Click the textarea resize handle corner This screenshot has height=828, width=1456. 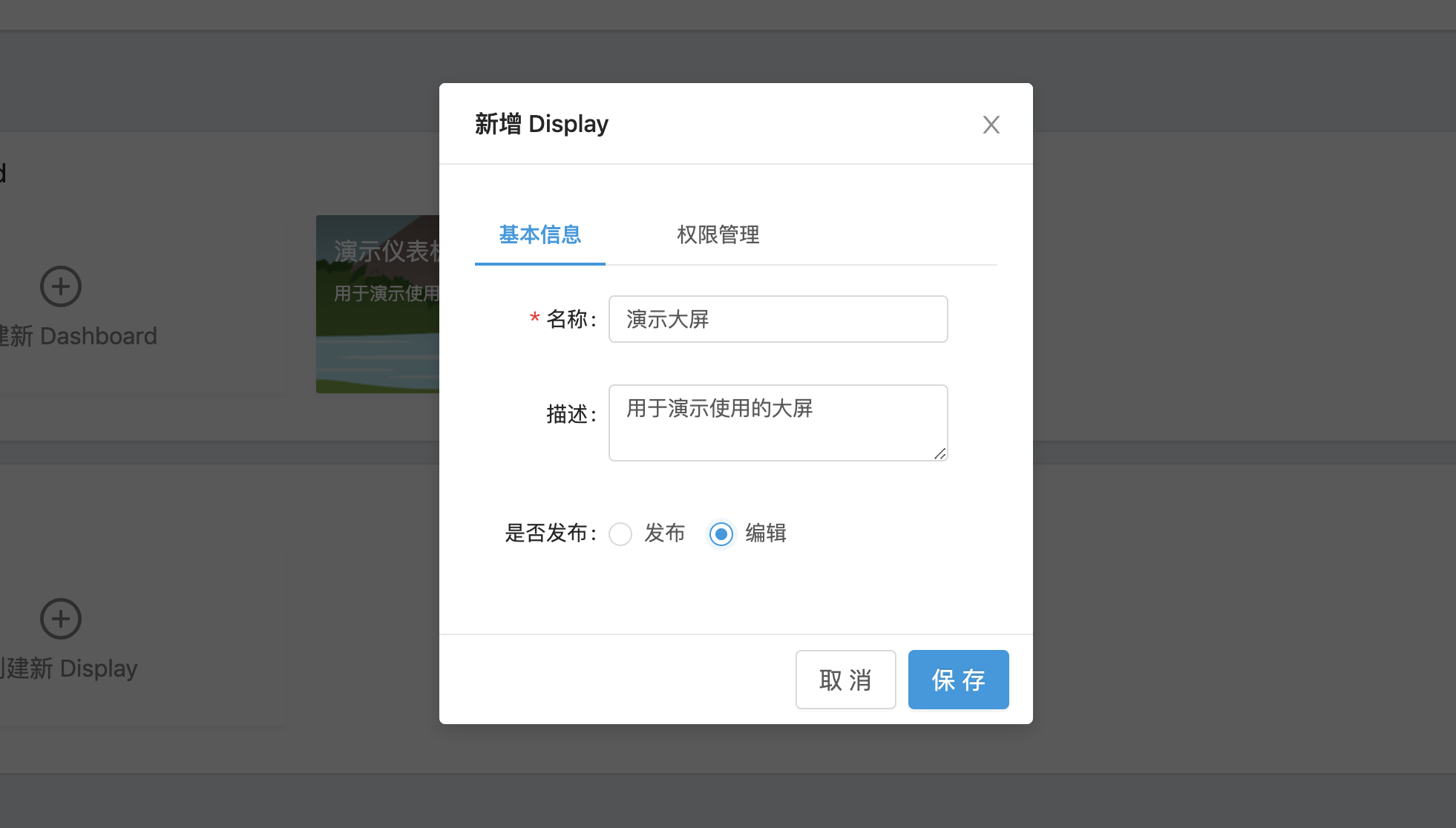tap(940, 453)
